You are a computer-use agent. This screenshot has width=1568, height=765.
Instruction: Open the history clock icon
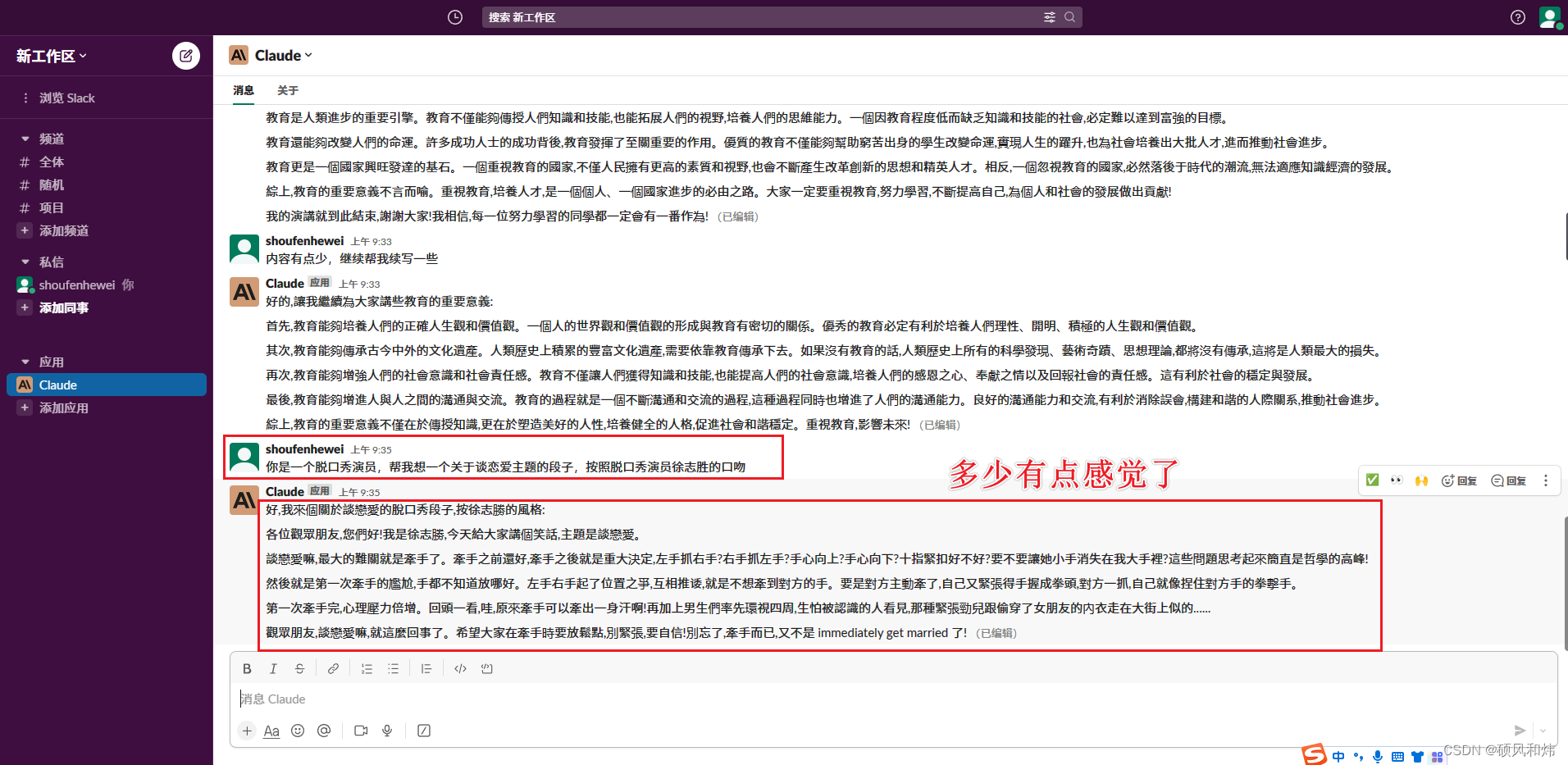tap(455, 17)
